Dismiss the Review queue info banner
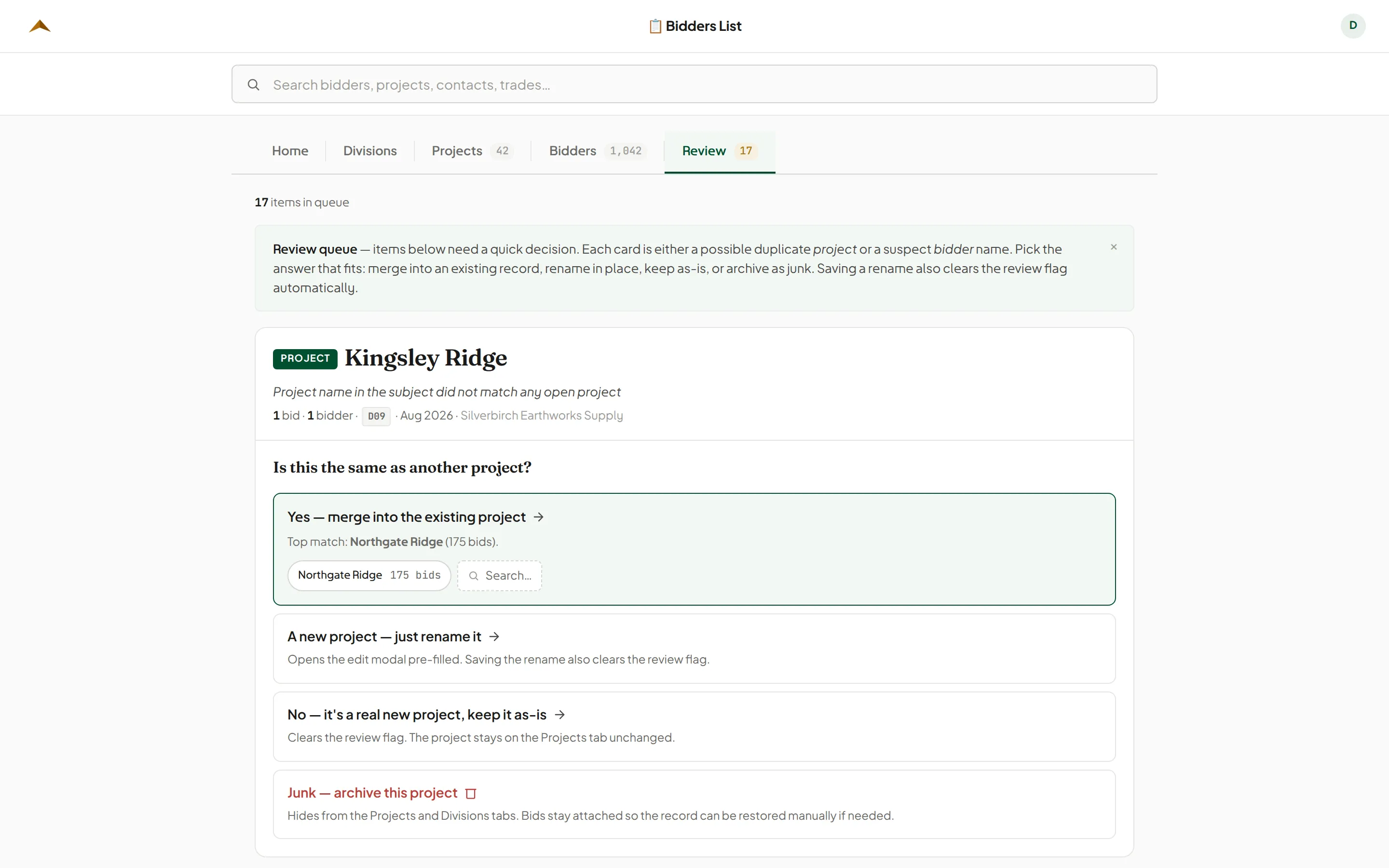Image resolution: width=1389 pixels, height=868 pixels. (x=1114, y=247)
